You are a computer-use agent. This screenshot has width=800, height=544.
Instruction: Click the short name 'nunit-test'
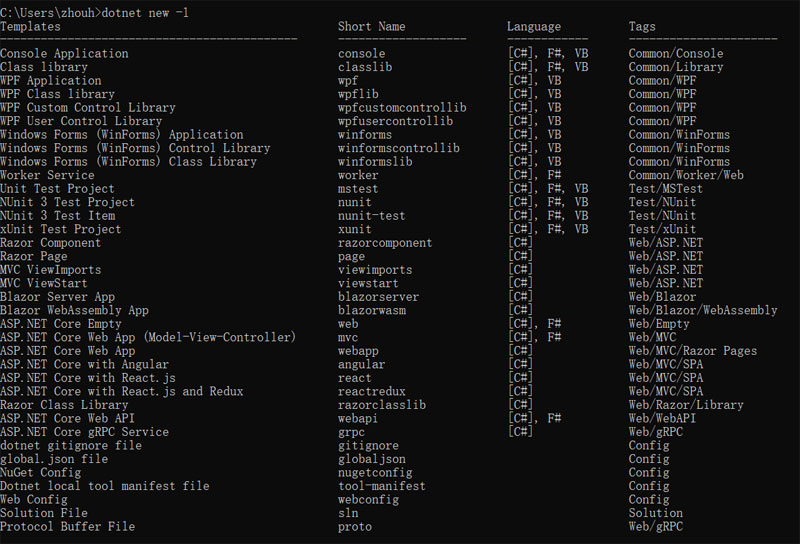(x=371, y=216)
